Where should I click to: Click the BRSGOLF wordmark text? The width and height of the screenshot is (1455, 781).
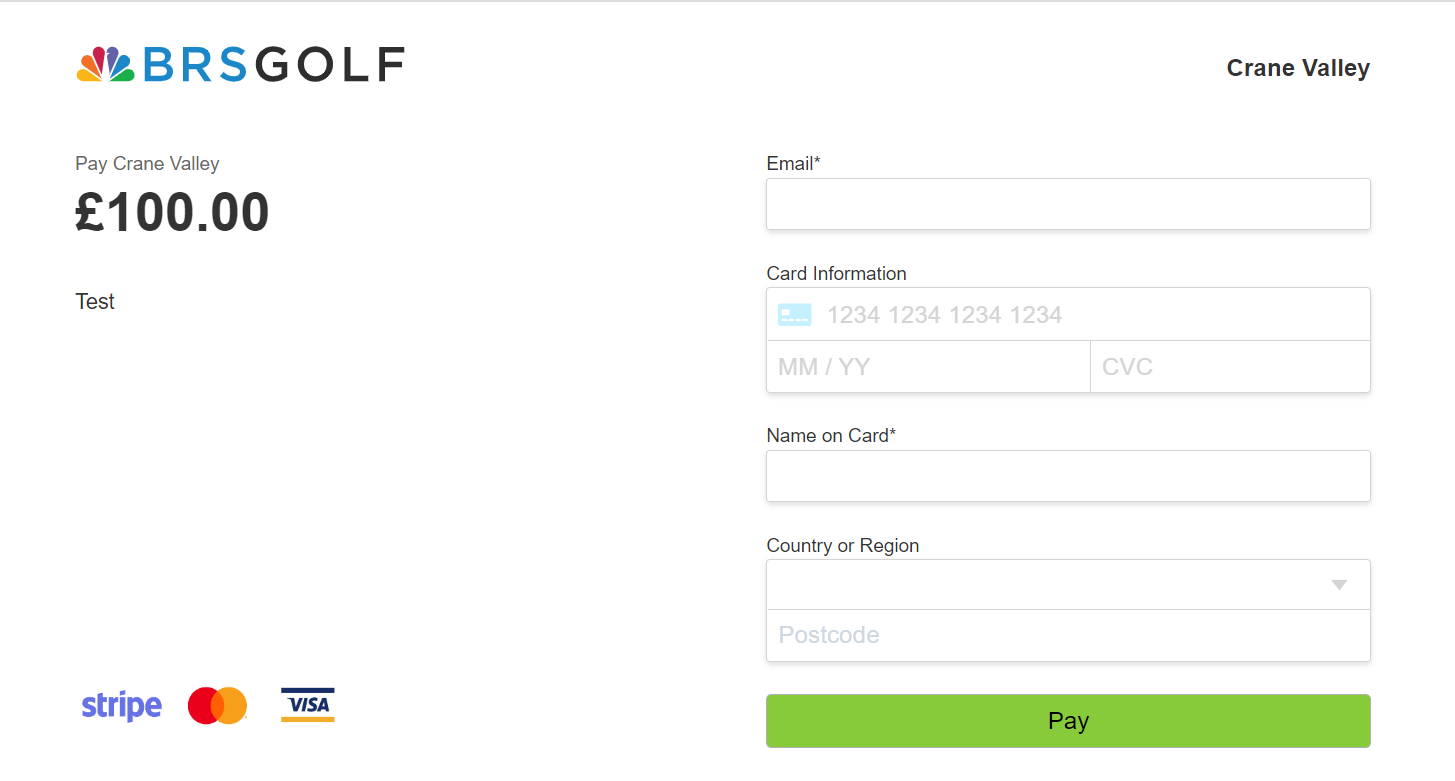coord(274,65)
